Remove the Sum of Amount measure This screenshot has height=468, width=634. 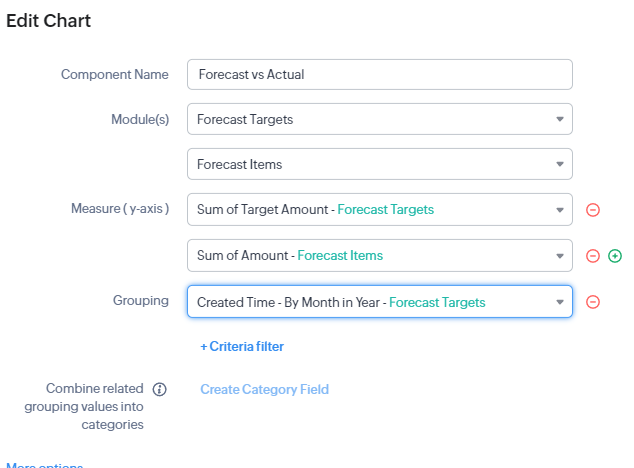tap(592, 256)
